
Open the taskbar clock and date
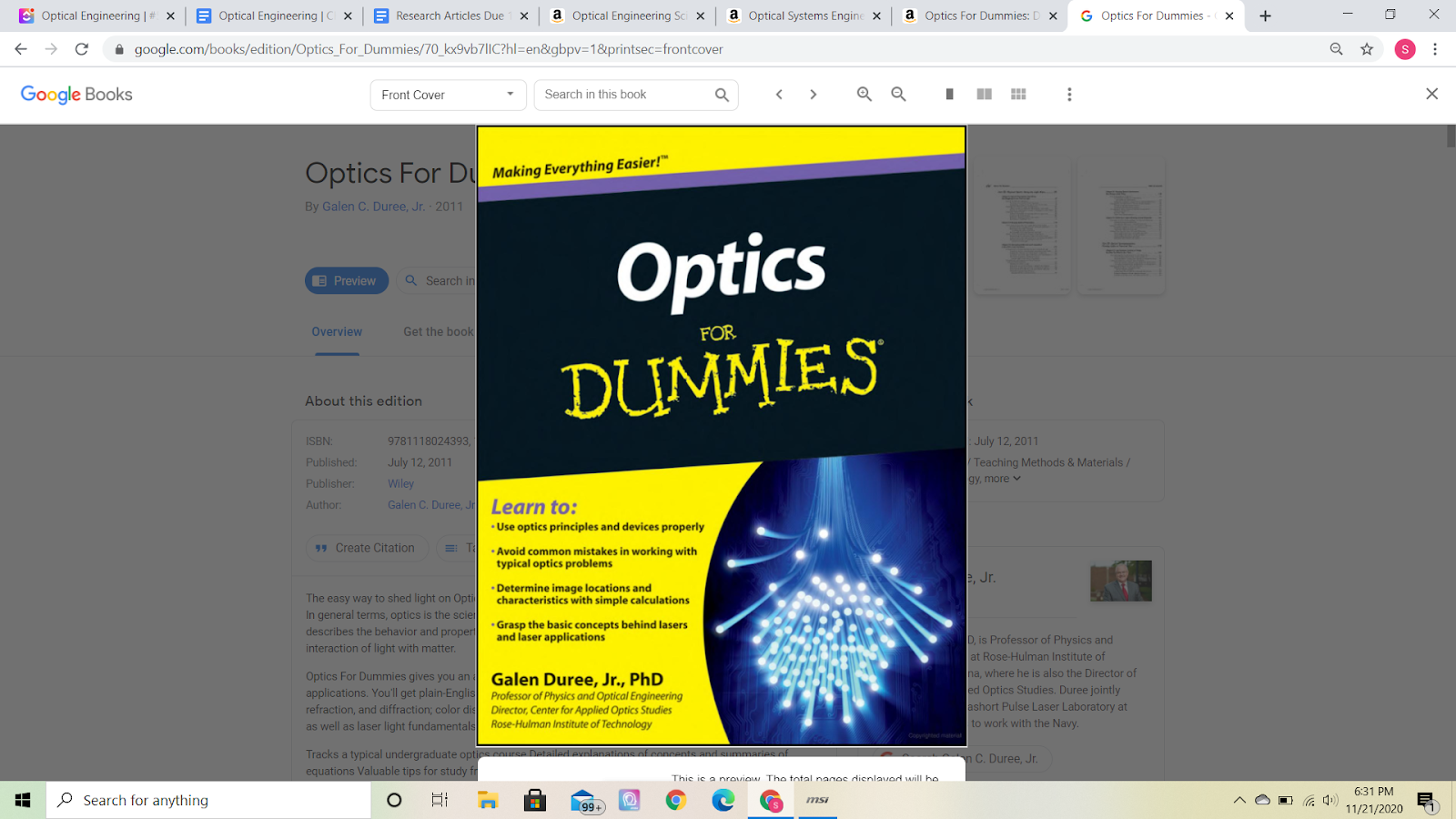coord(1374,800)
